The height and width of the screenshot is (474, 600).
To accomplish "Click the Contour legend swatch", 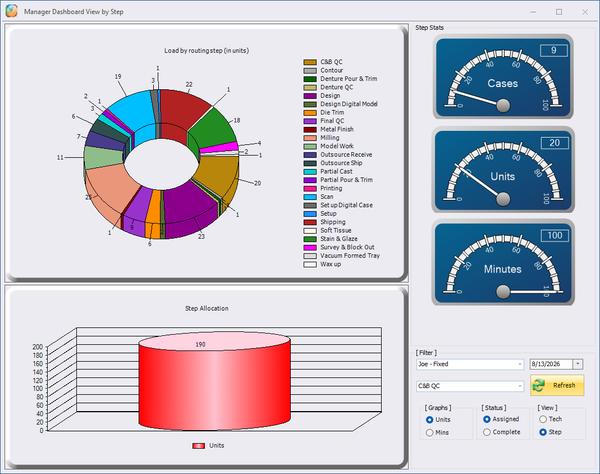I will 310,70.
